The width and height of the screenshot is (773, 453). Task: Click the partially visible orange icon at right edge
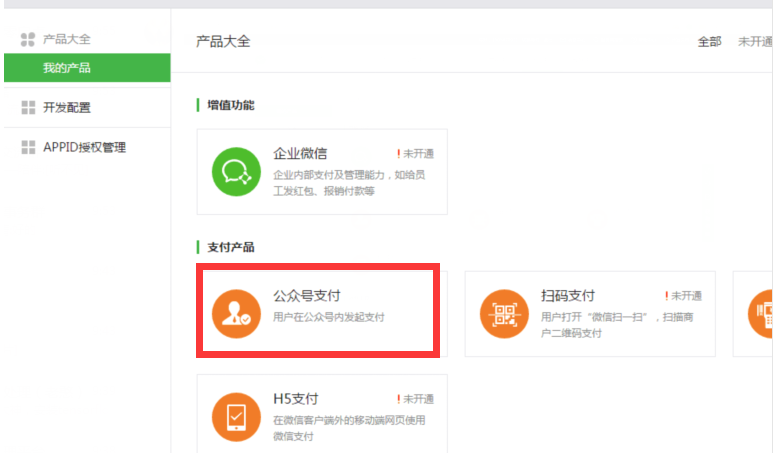pos(761,313)
